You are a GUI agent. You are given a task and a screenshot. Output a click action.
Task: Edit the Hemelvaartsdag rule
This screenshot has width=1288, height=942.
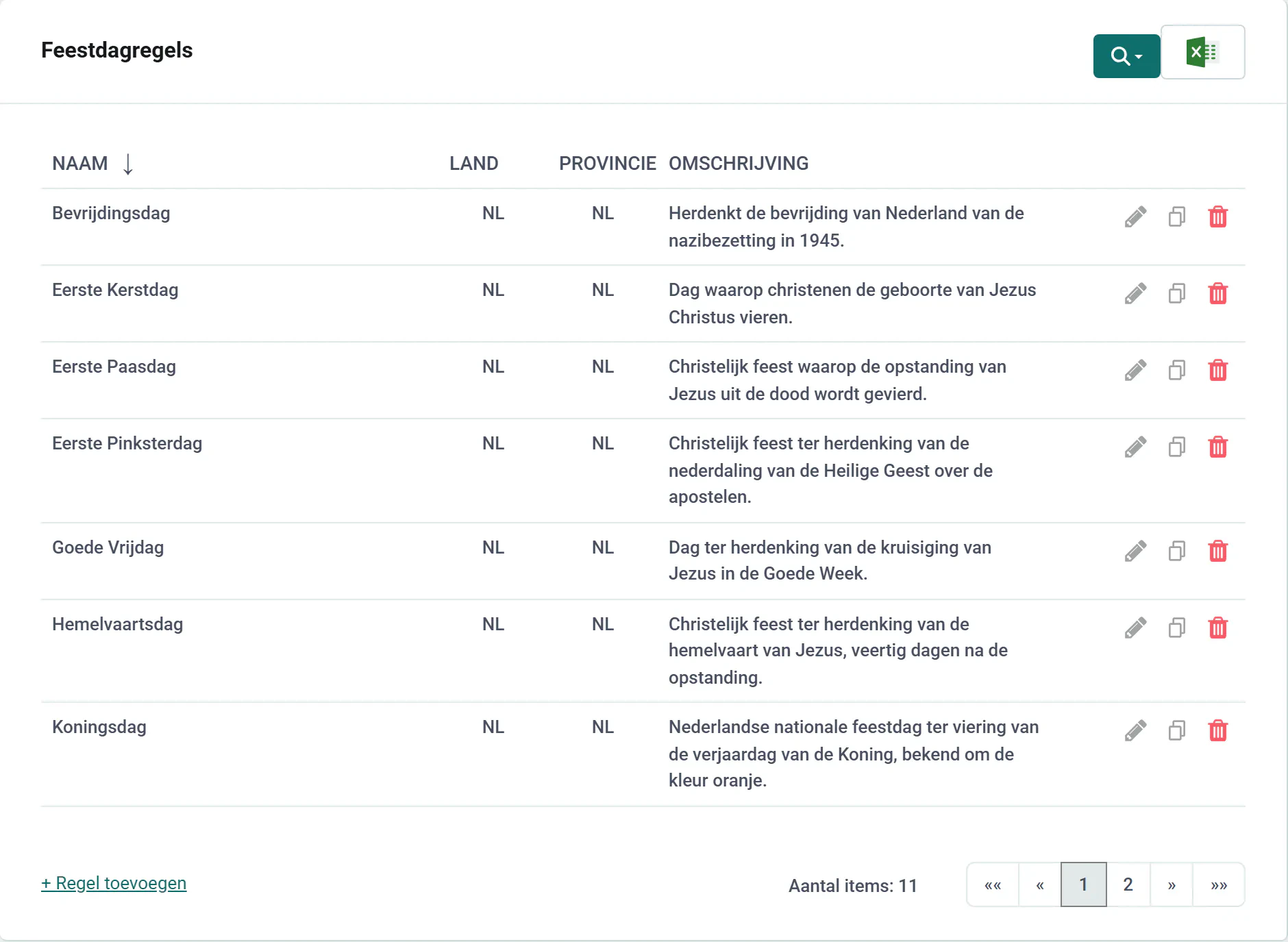tap(1135, 628)
